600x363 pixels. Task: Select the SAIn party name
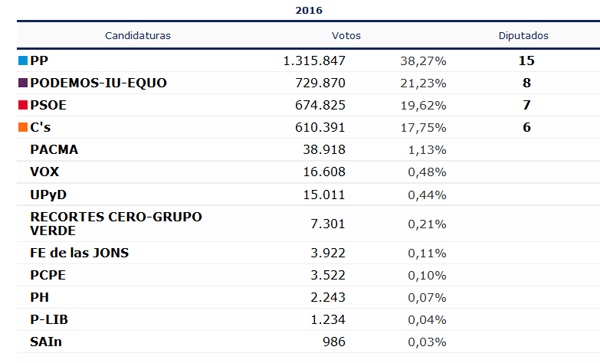click(x=46, y=341)
